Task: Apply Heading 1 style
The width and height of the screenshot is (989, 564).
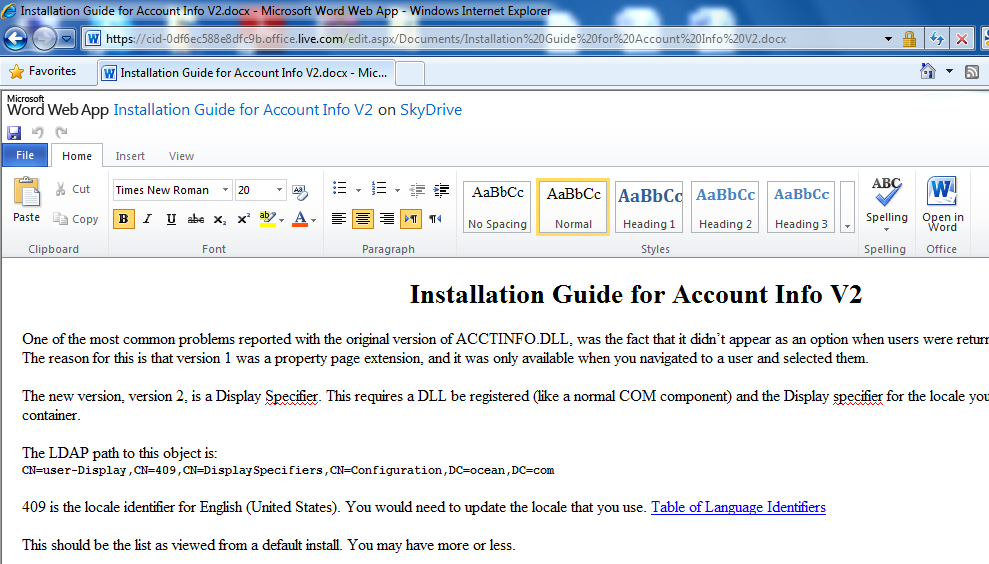Action: coord(649,207)
